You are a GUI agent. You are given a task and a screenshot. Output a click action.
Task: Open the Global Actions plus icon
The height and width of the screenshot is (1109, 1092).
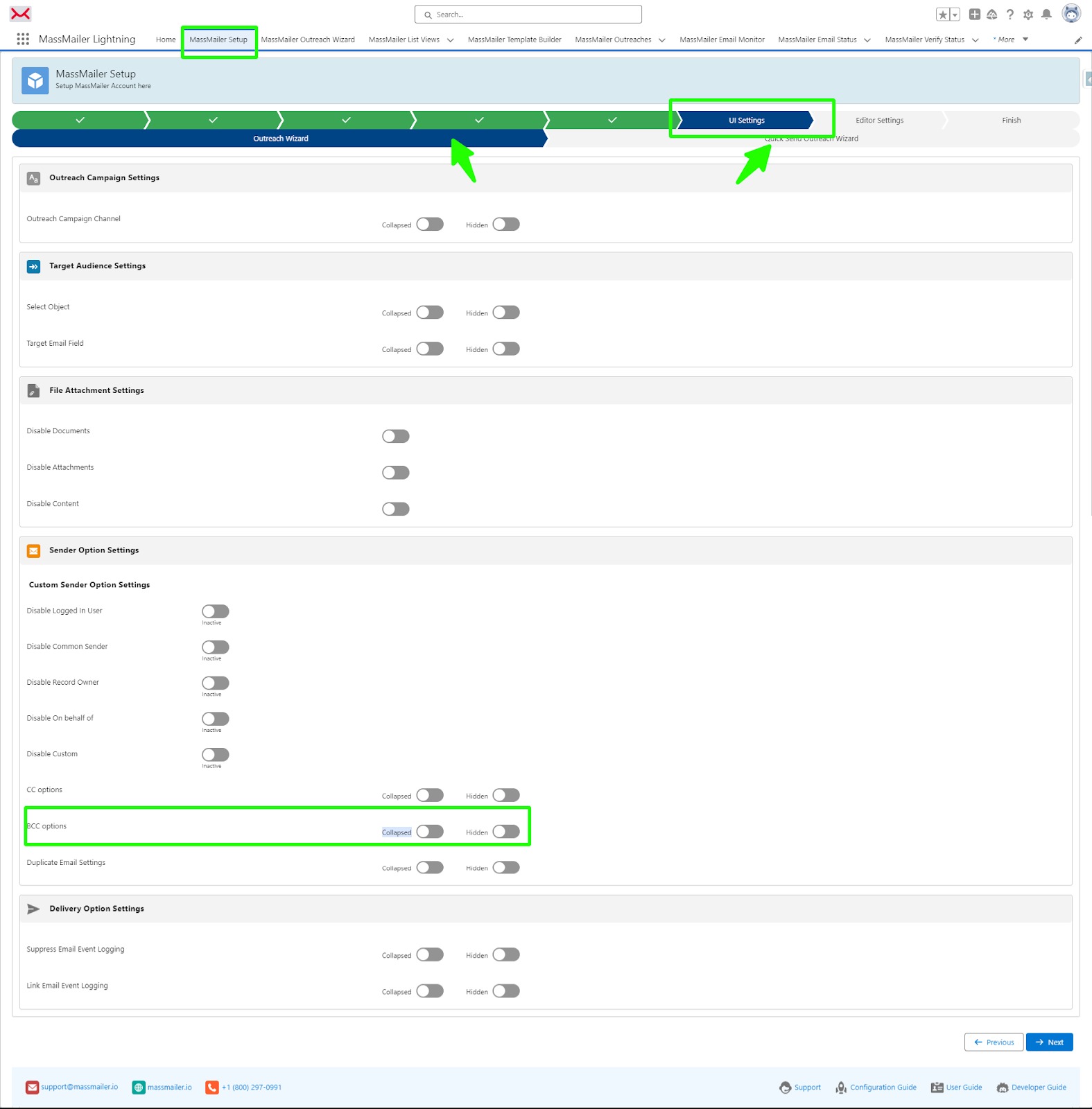click(x=975, y=14)
